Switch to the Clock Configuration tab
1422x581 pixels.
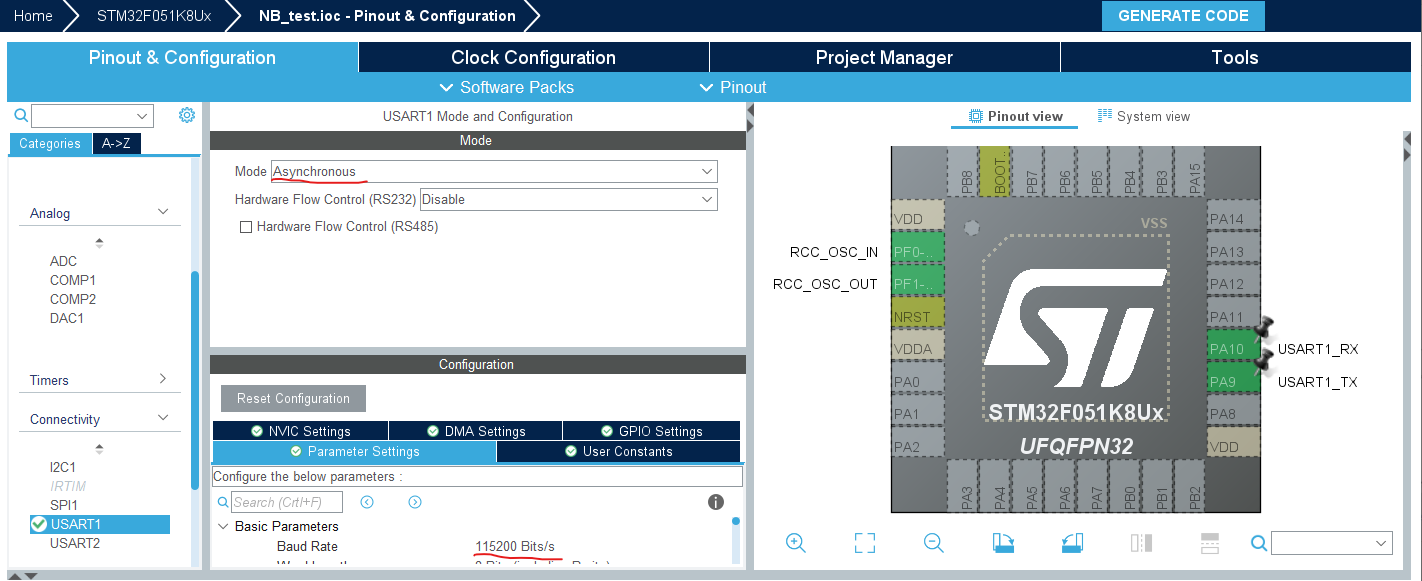pos(533,57)
